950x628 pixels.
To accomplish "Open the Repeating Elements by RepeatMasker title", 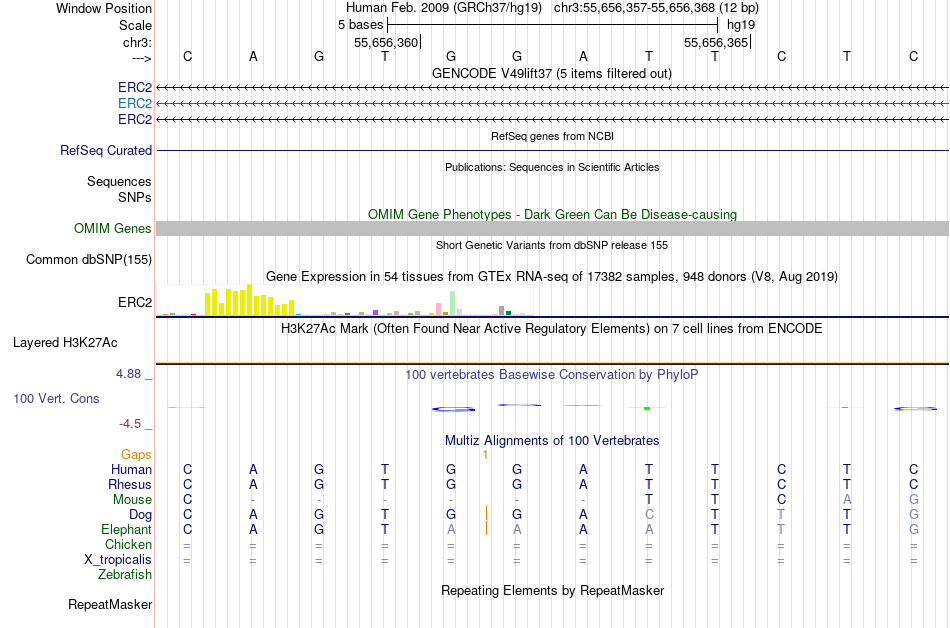I will [552, 590].
